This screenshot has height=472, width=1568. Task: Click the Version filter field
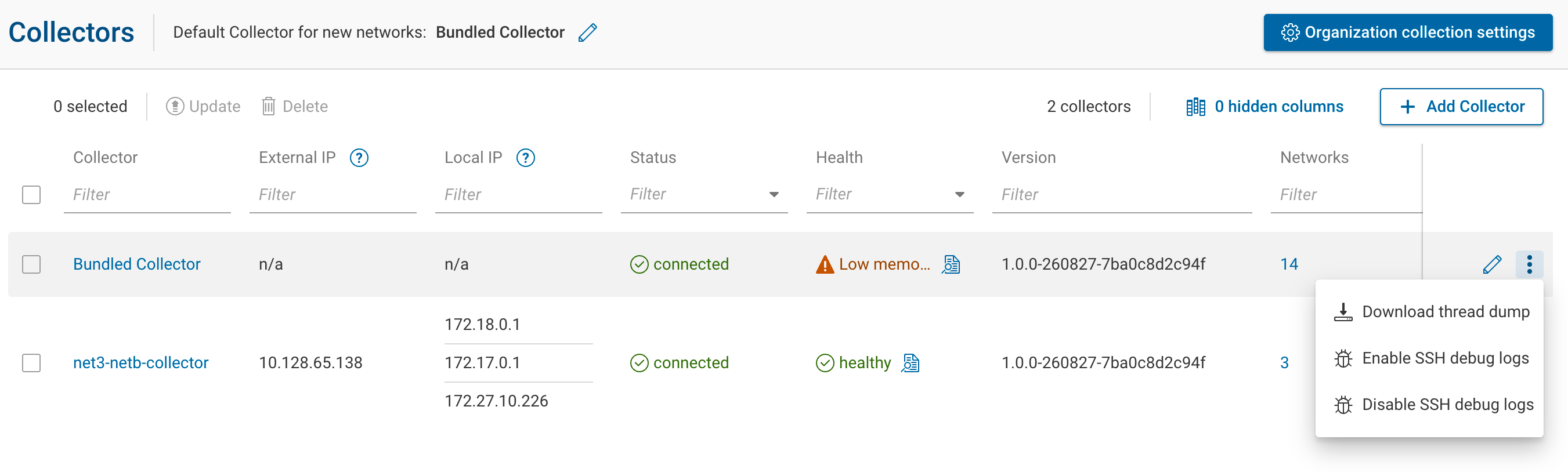(x=1122, y=195)
